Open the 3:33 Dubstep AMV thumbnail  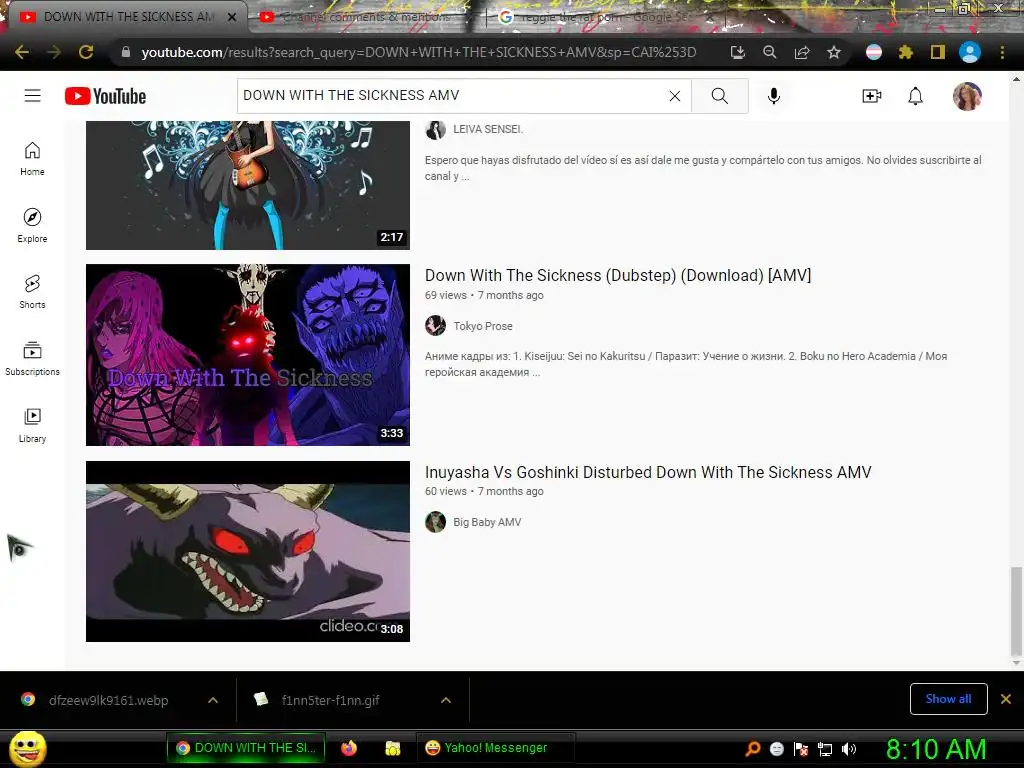pyautogui.click(x=248, y=355)
